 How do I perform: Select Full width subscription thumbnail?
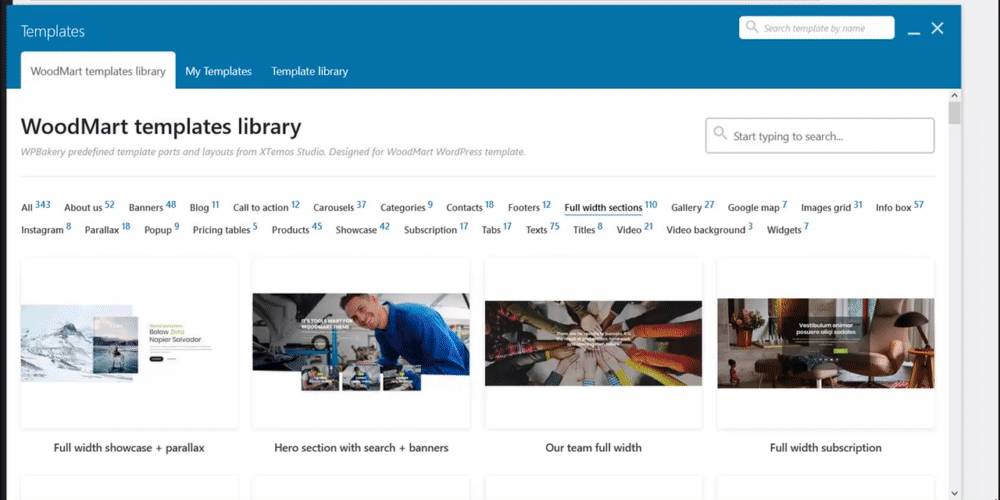[x=825, y=343]
